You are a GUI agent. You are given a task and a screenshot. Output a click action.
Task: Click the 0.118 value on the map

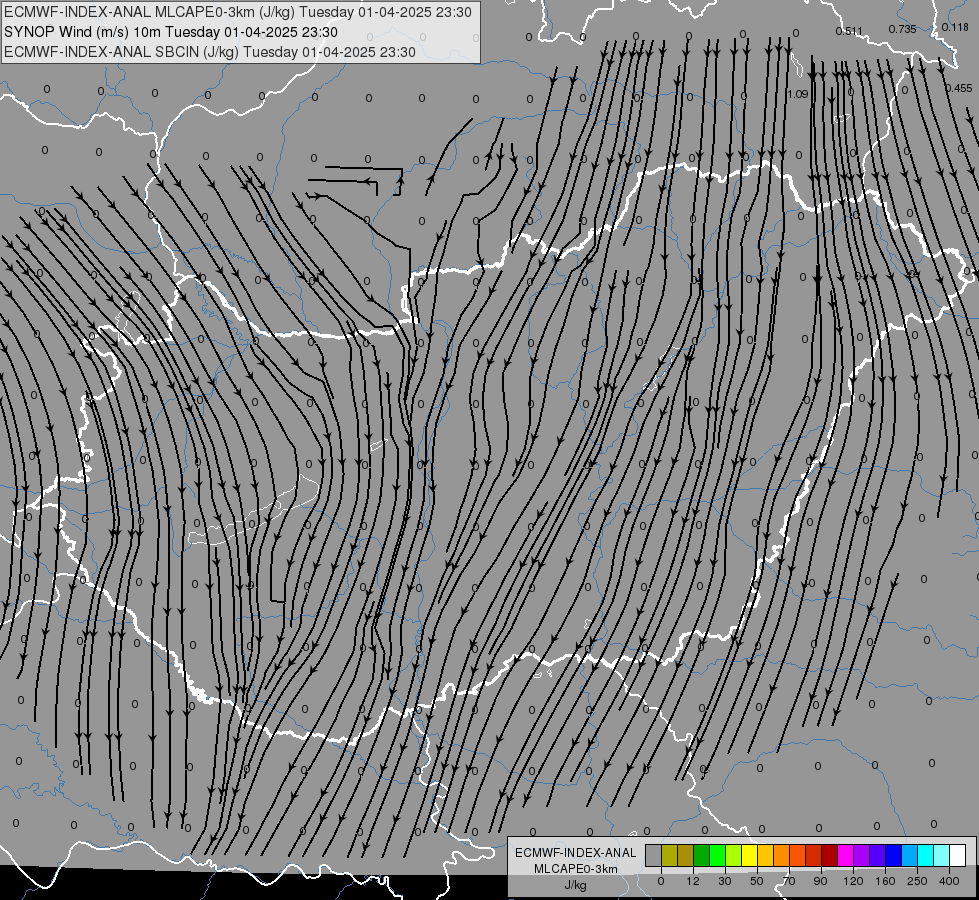pyautogui.click(x=955, y=27)
